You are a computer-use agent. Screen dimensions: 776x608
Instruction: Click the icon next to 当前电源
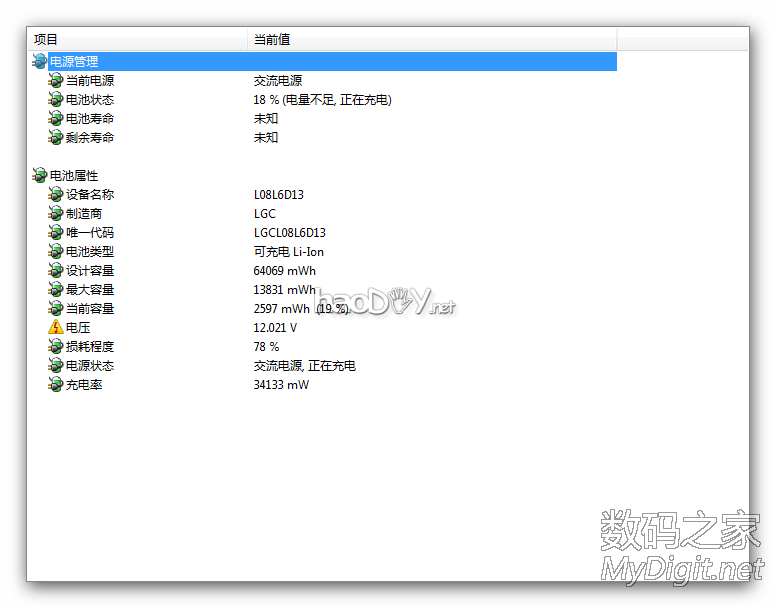click(x=55, y=81)
